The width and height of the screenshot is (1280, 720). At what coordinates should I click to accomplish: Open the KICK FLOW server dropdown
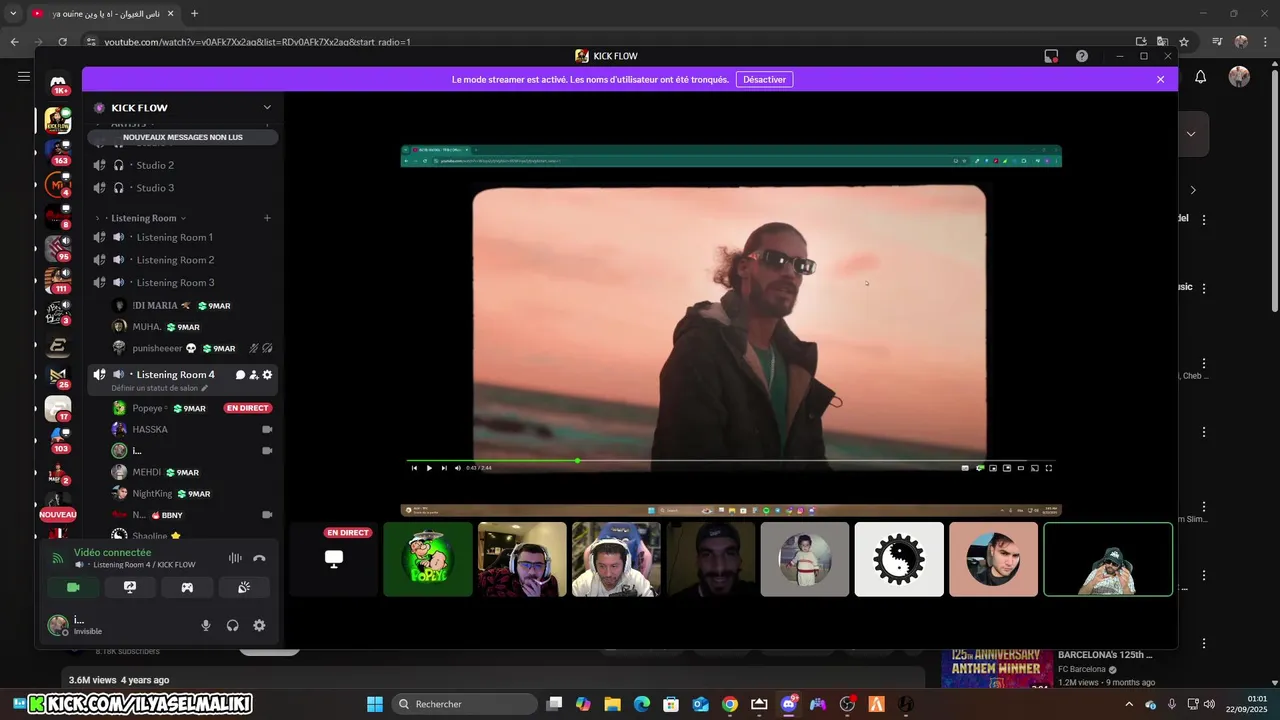click(x=267, y=107)
